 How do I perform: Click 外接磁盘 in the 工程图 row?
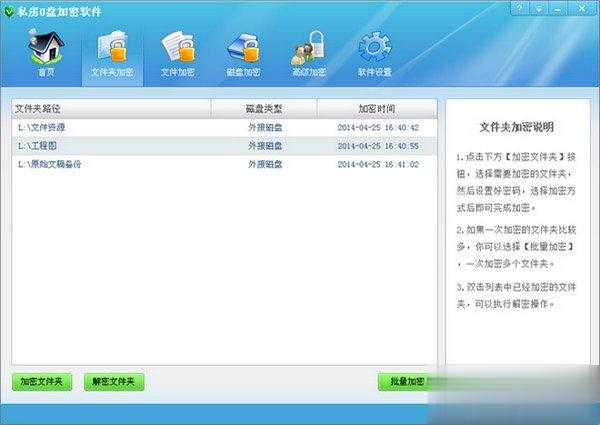tap(265, 146)
